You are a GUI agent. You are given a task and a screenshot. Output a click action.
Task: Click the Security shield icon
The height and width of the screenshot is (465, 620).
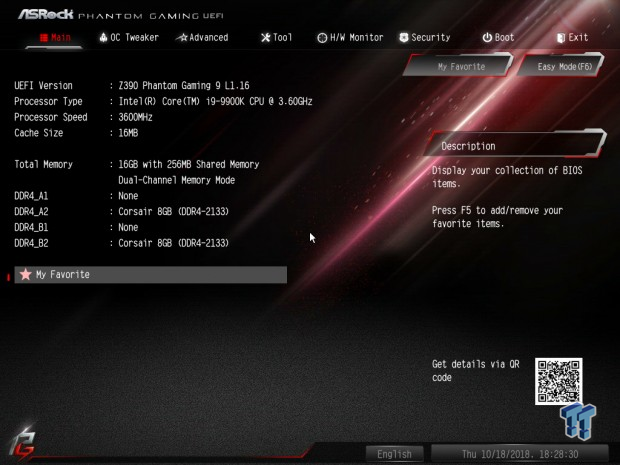[404, 38]
